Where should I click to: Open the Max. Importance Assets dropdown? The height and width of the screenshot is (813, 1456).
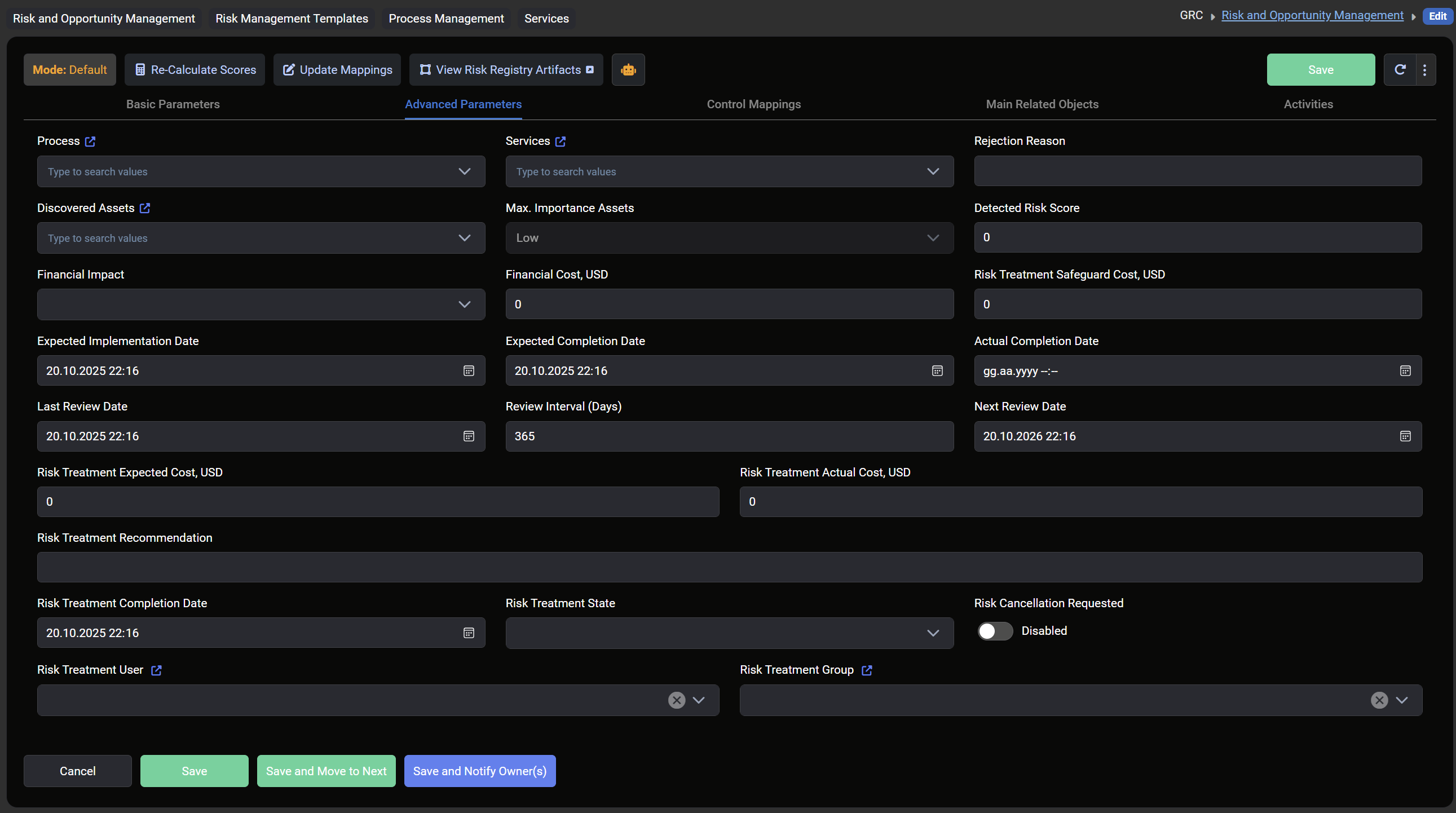click(x=933, y=238)
